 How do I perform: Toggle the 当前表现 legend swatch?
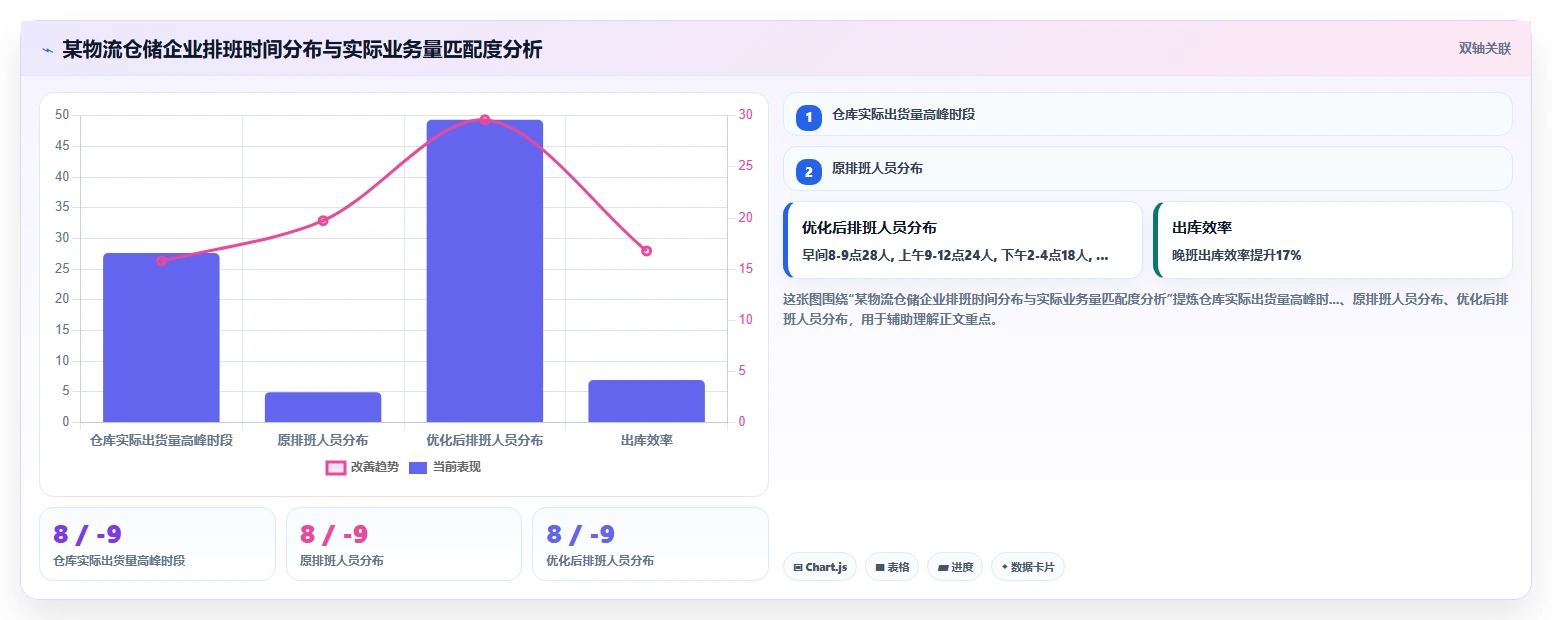tap(417, 467)
